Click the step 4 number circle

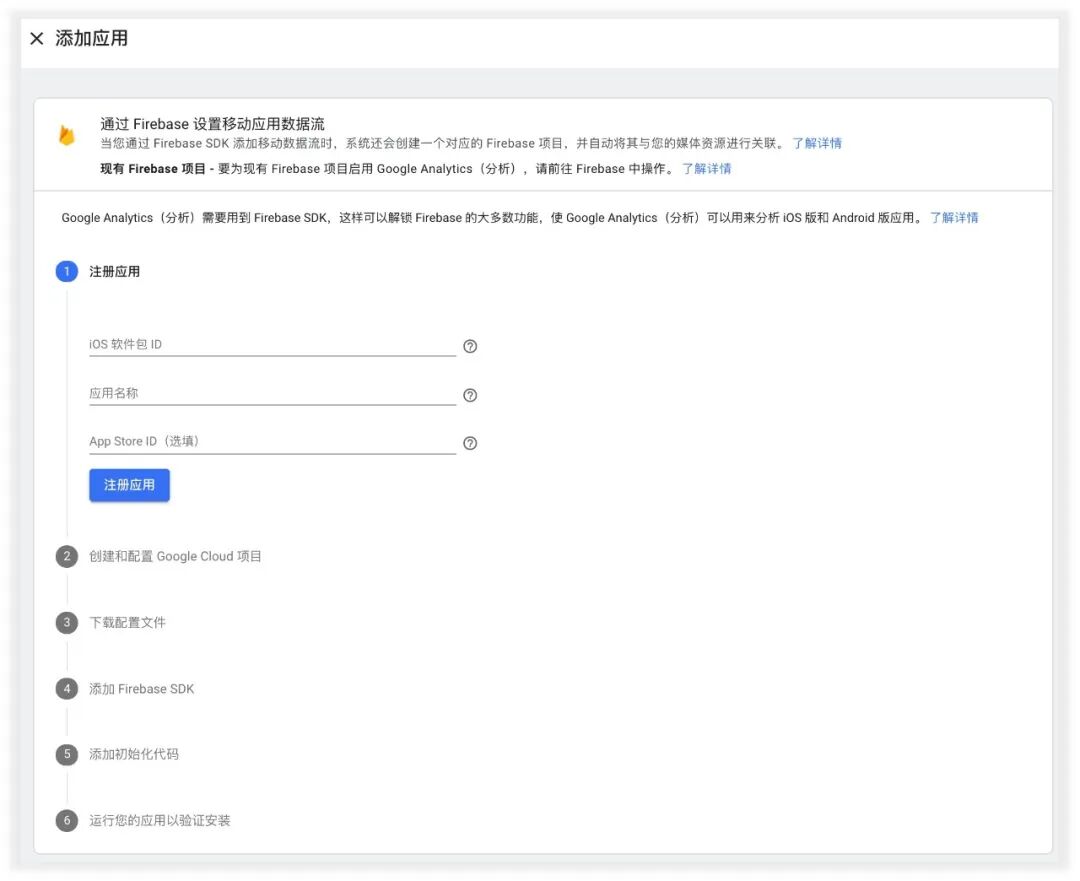(x=67, y=689)
